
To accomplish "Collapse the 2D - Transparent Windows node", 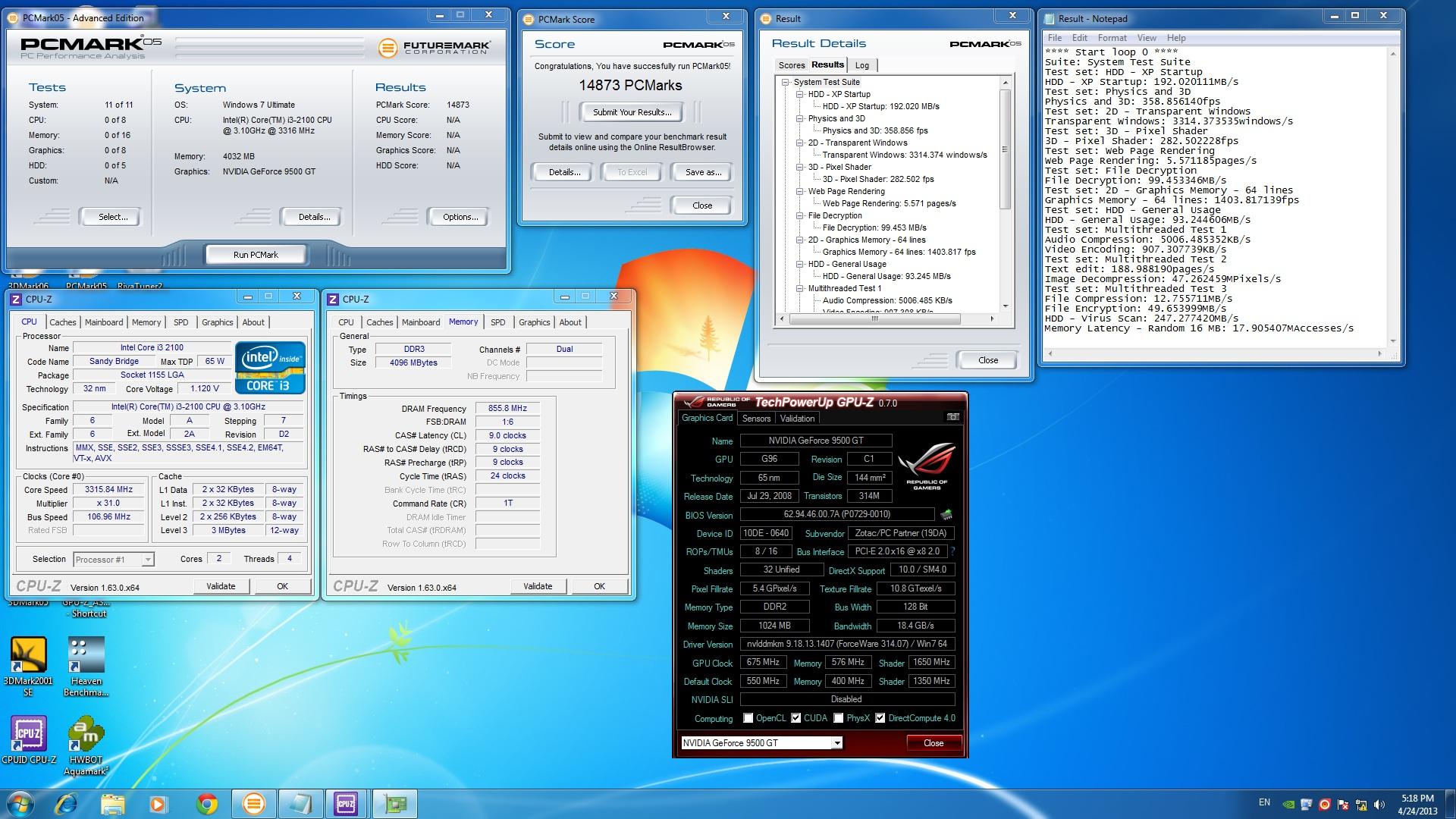I will coord(800,143).
